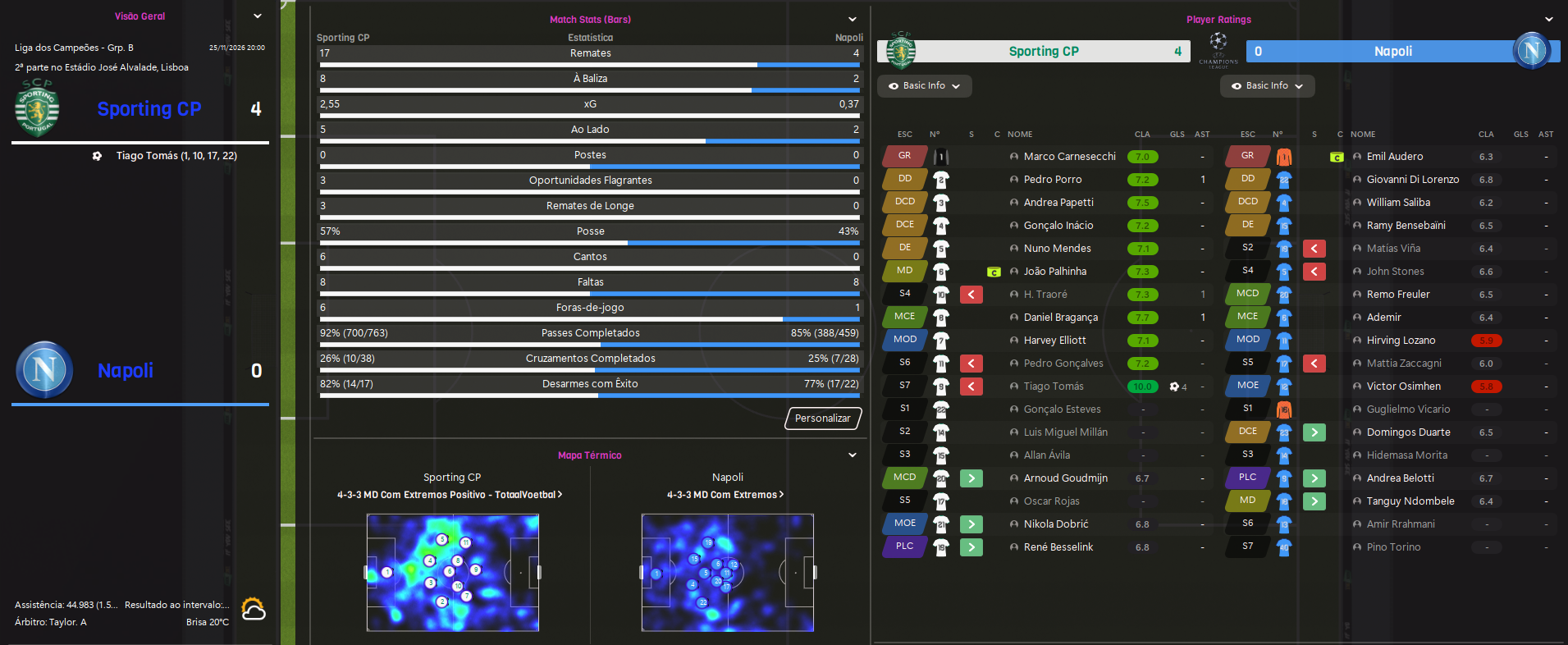Click the green substituted-on arrow for Andrea Belotti

coord(1314,478)
